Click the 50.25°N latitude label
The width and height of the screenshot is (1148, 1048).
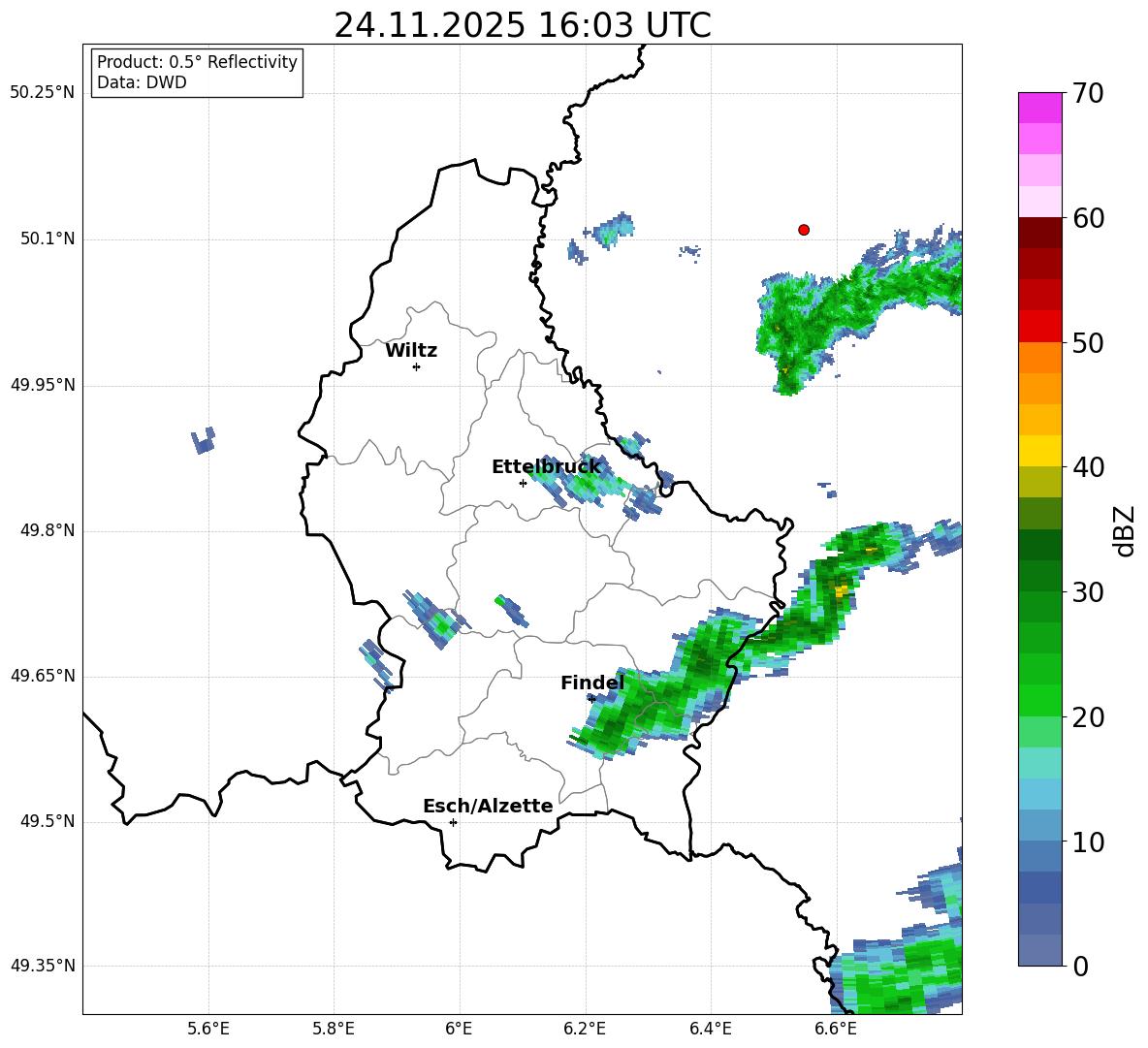(x=43, y=93)
